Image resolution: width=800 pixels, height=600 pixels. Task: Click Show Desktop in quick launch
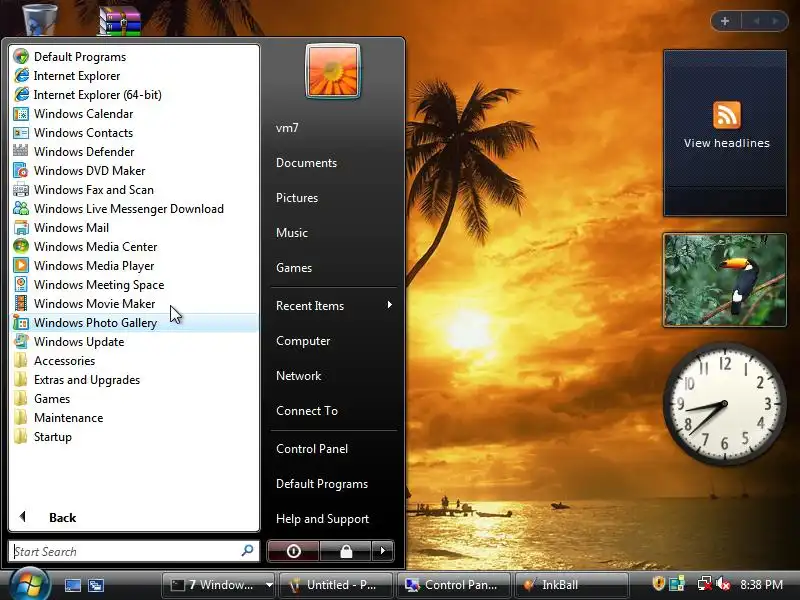[72, 585]
